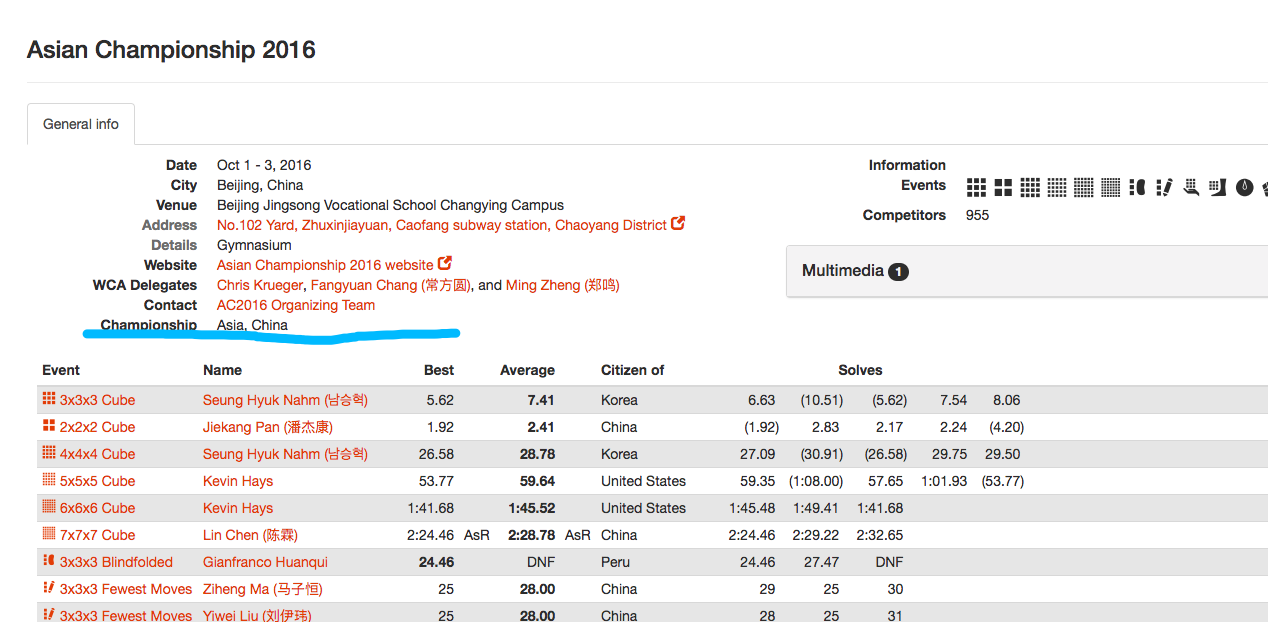The width and height of the screenshot is (1268, 622).
Task: Click the With Feet foot icon in Events list
Action: pos(1217,187)
